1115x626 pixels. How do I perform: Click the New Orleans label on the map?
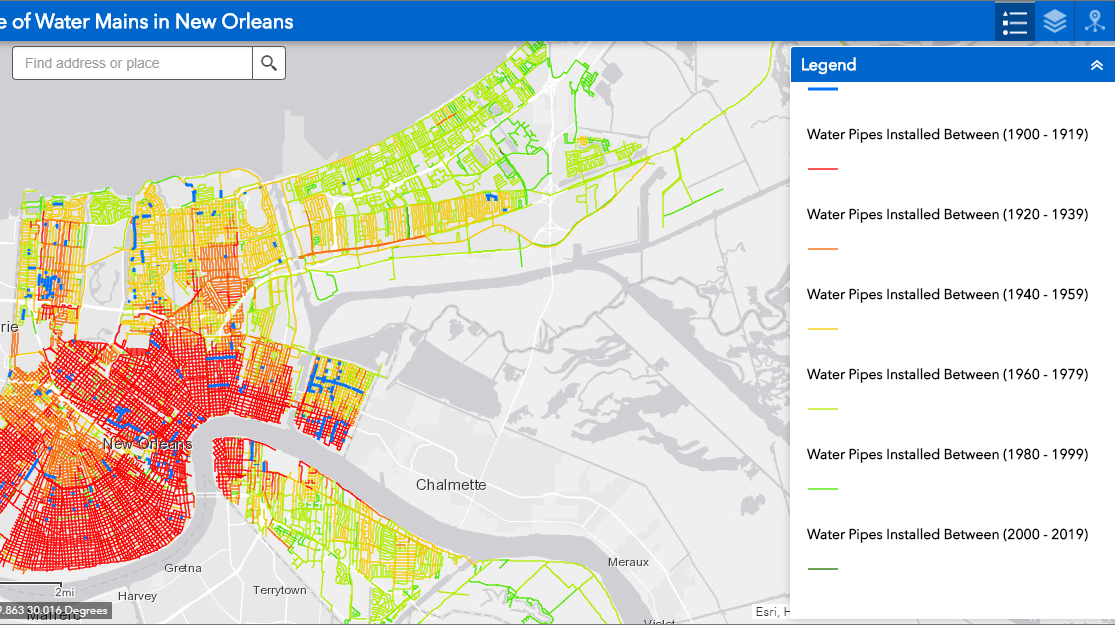pyautogui.click(x=148, y=443)
